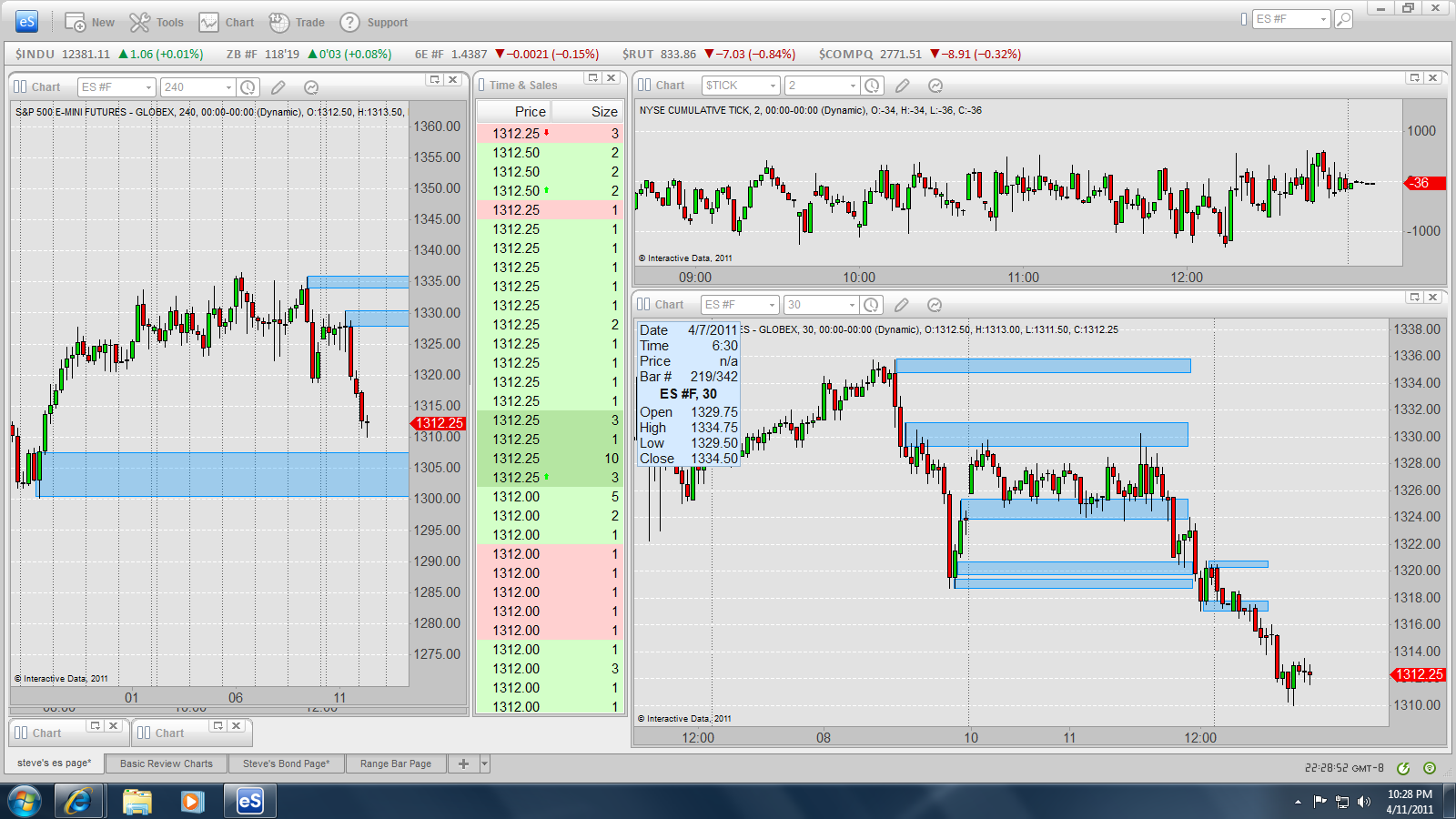Screen dimensions: 1456x819
Task: Open the Windows Start menu
Action: coord(25,802)
